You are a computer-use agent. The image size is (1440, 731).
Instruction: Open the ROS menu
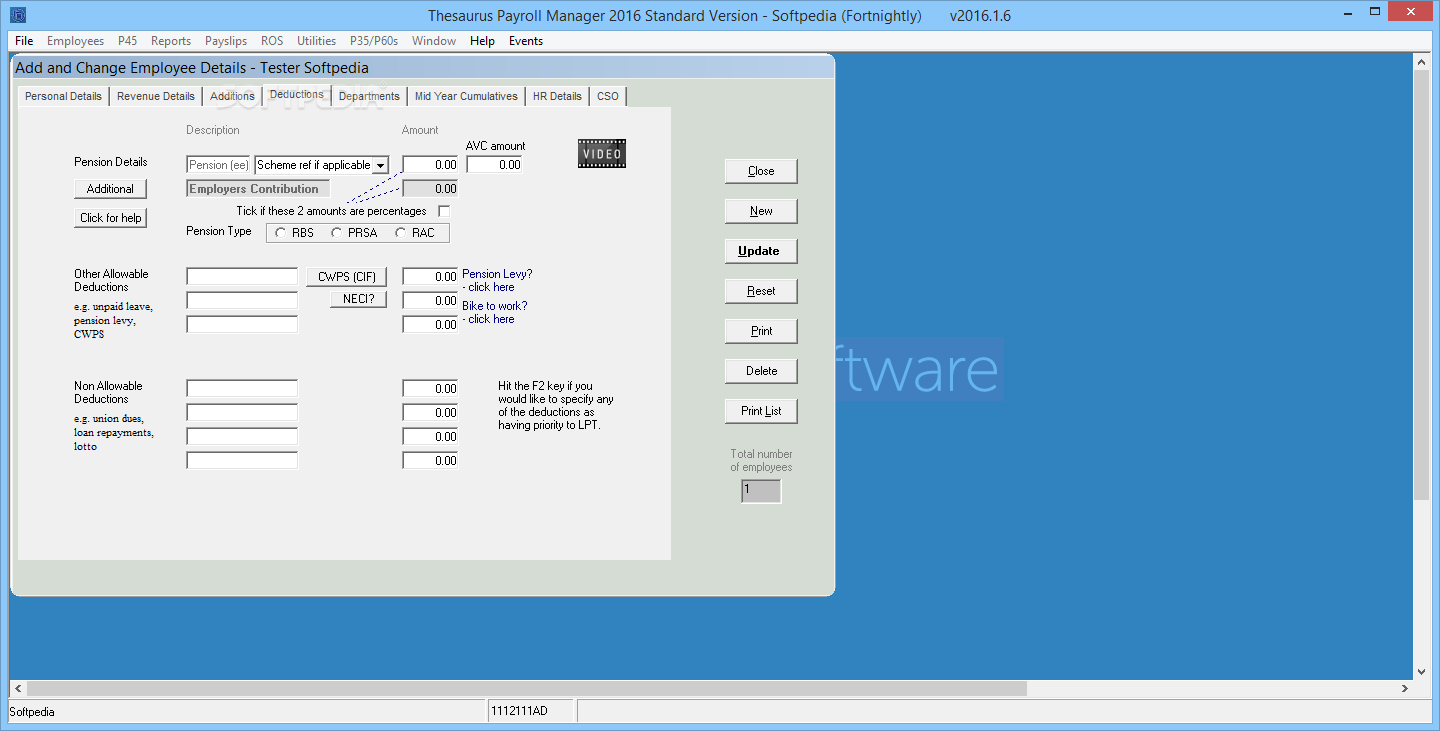coord(272,41)
